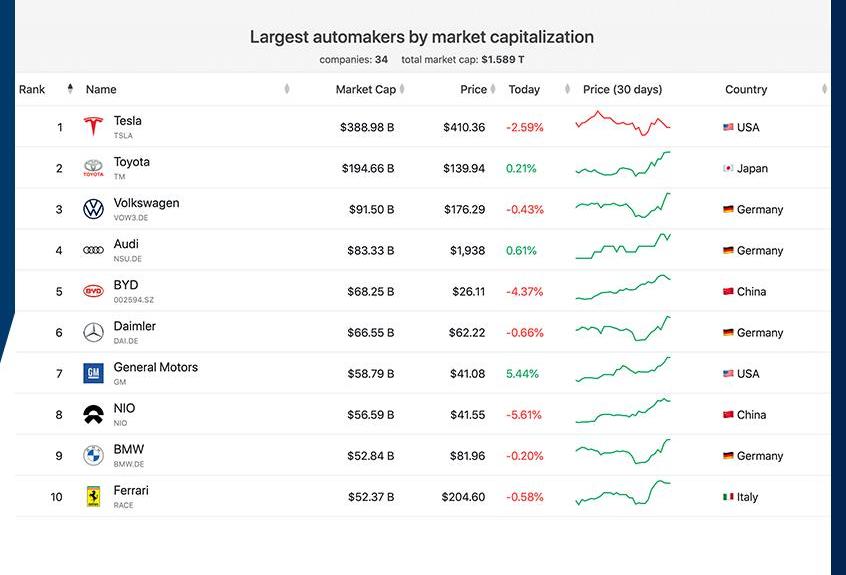Click the Tesla logo icon
This screenshot has height=575, width=846.
pos(93,126)
